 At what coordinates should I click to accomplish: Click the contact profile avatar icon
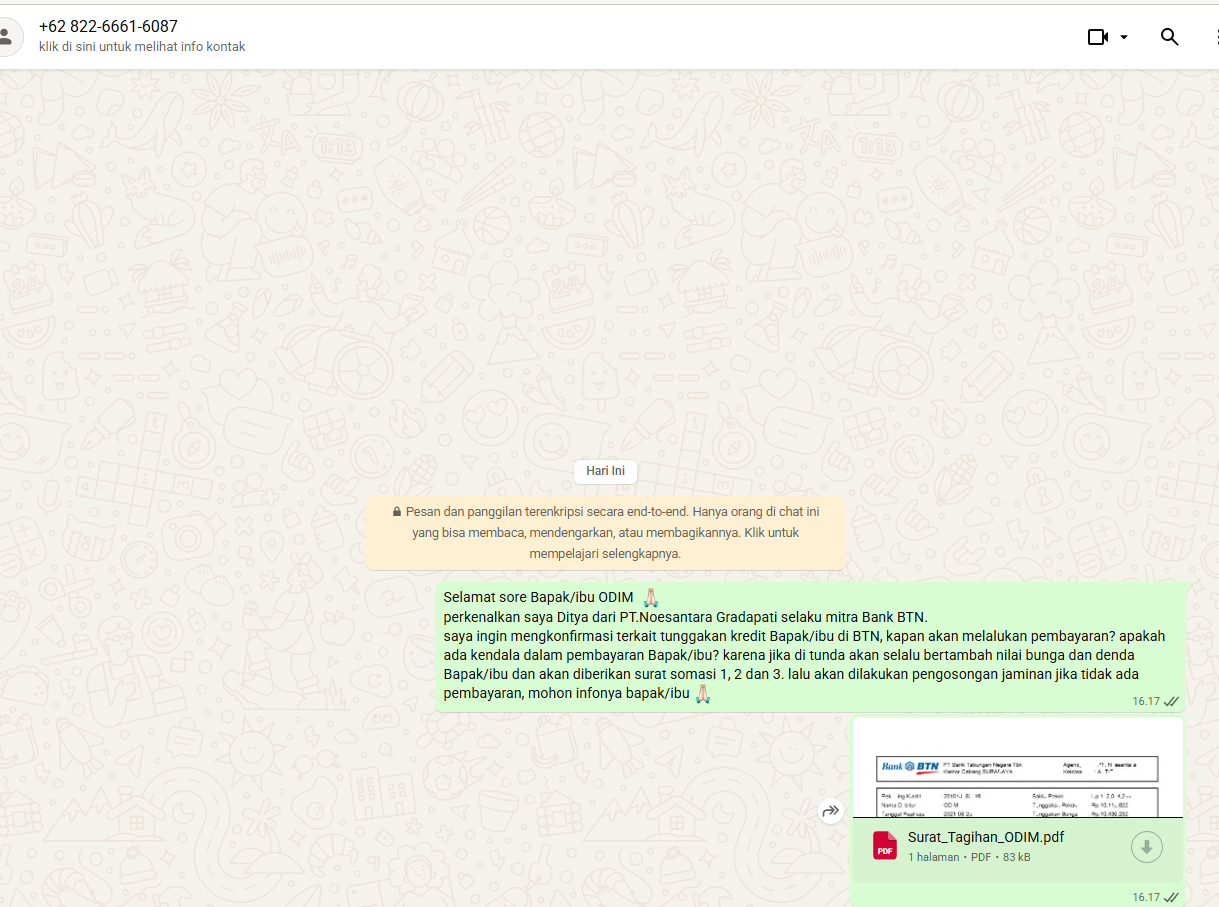pos(6,37)
